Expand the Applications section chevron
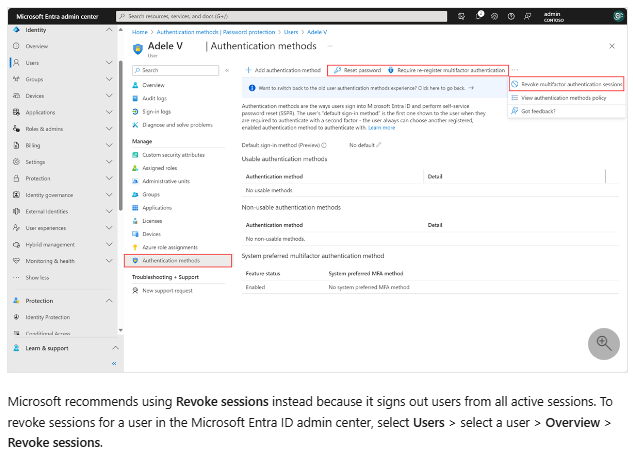This screenshot has height=452, width=633. tap(109, 112)
